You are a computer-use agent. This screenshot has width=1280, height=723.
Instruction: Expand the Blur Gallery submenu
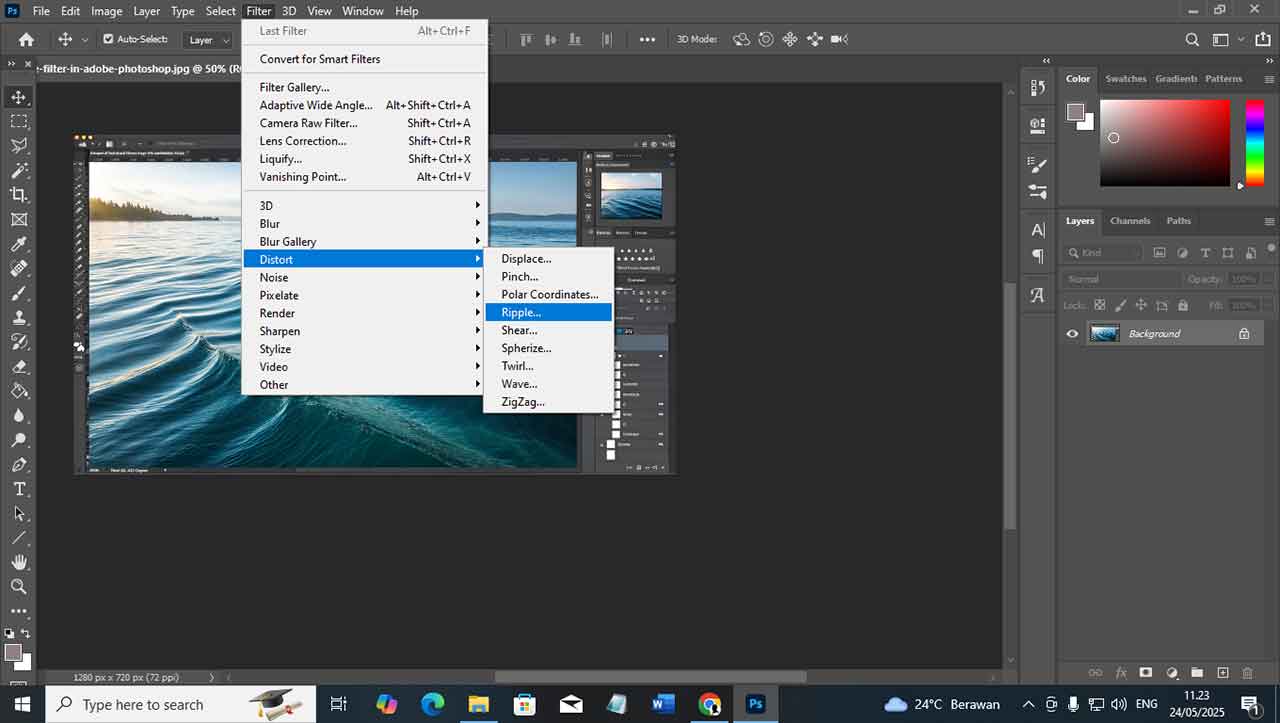(x=364, y=242)
